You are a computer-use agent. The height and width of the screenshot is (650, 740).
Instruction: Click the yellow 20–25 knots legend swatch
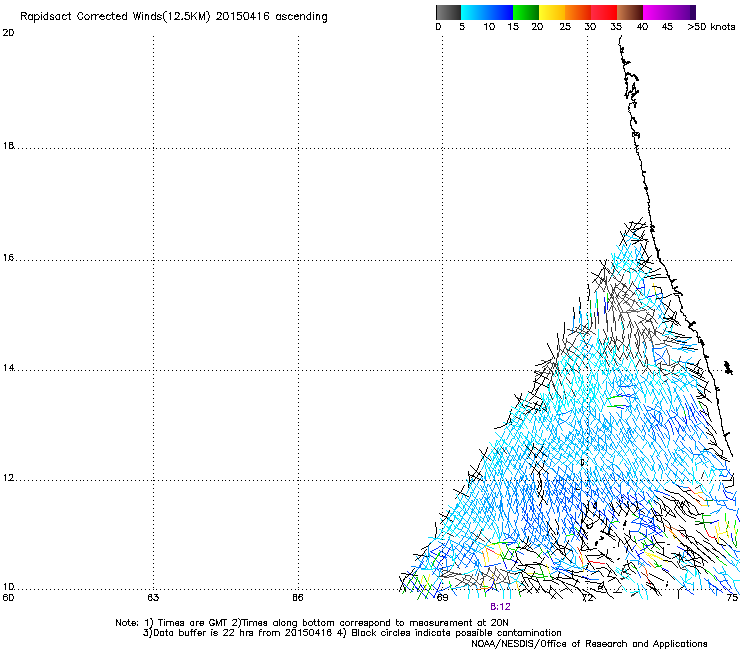[552, 12]
